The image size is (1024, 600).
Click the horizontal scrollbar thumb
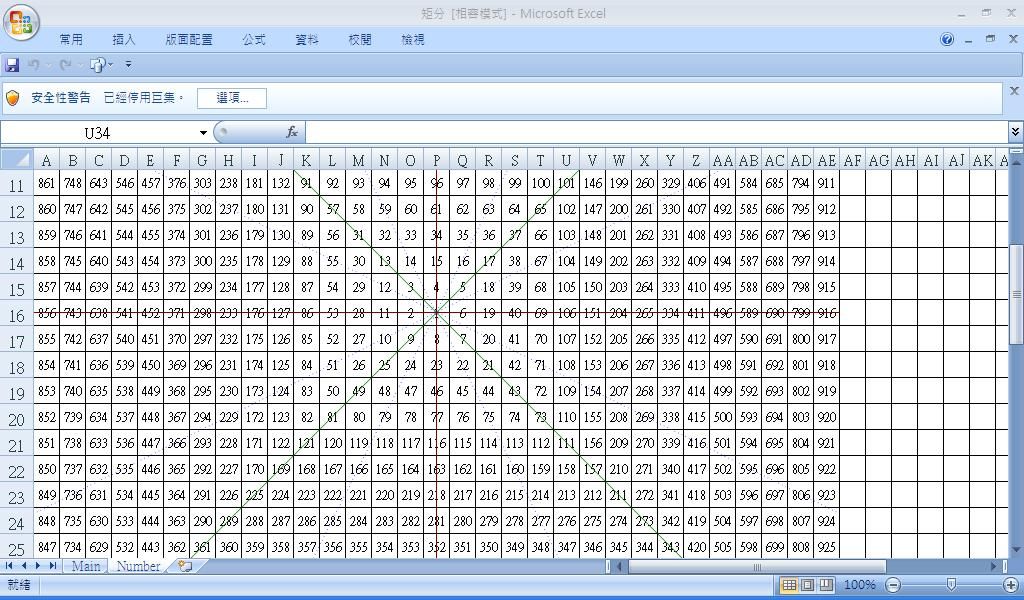pos(757,567)
